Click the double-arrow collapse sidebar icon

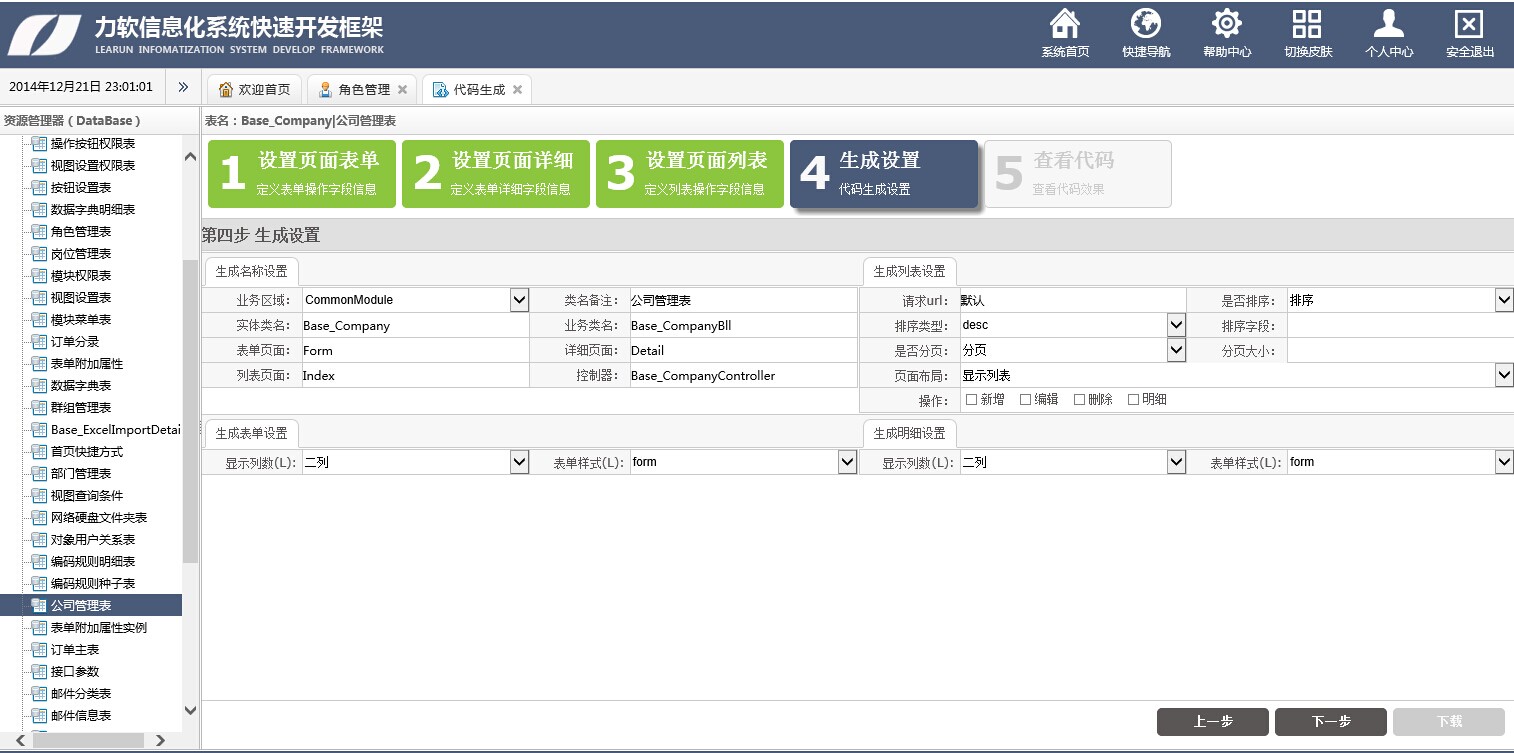click(183, 87)
